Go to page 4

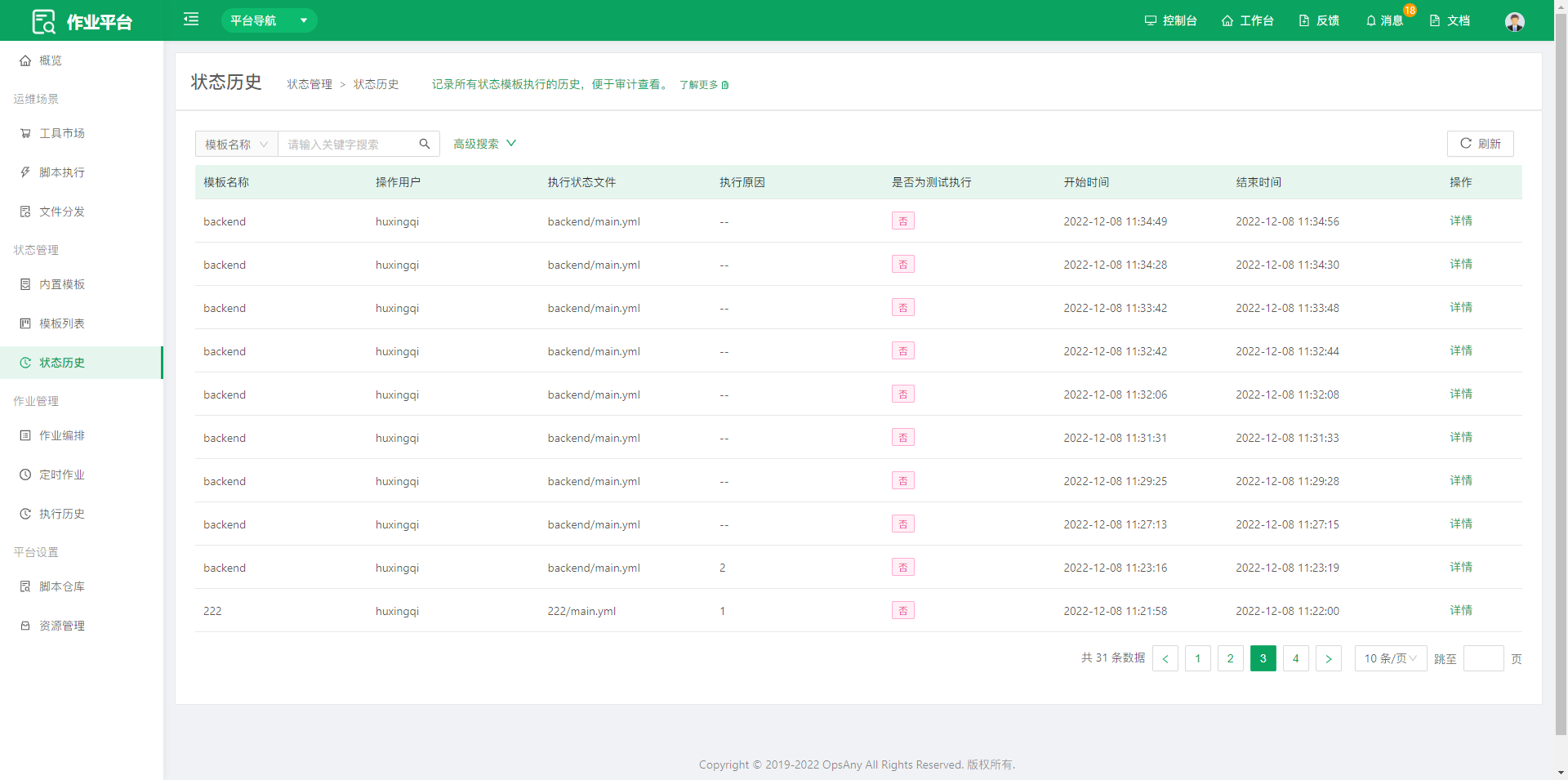[x=1296, y=658]
